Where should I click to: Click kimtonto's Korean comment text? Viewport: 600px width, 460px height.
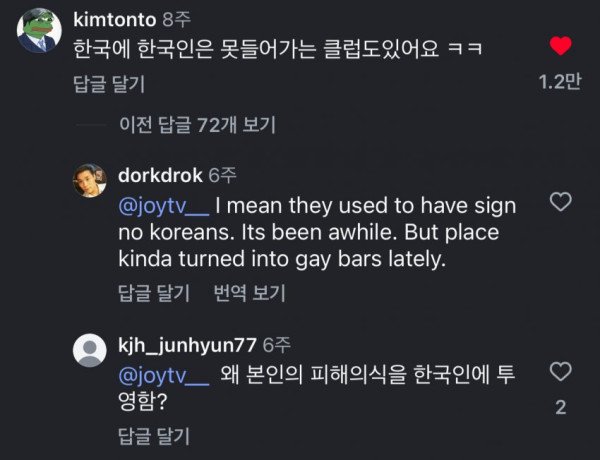272,47
